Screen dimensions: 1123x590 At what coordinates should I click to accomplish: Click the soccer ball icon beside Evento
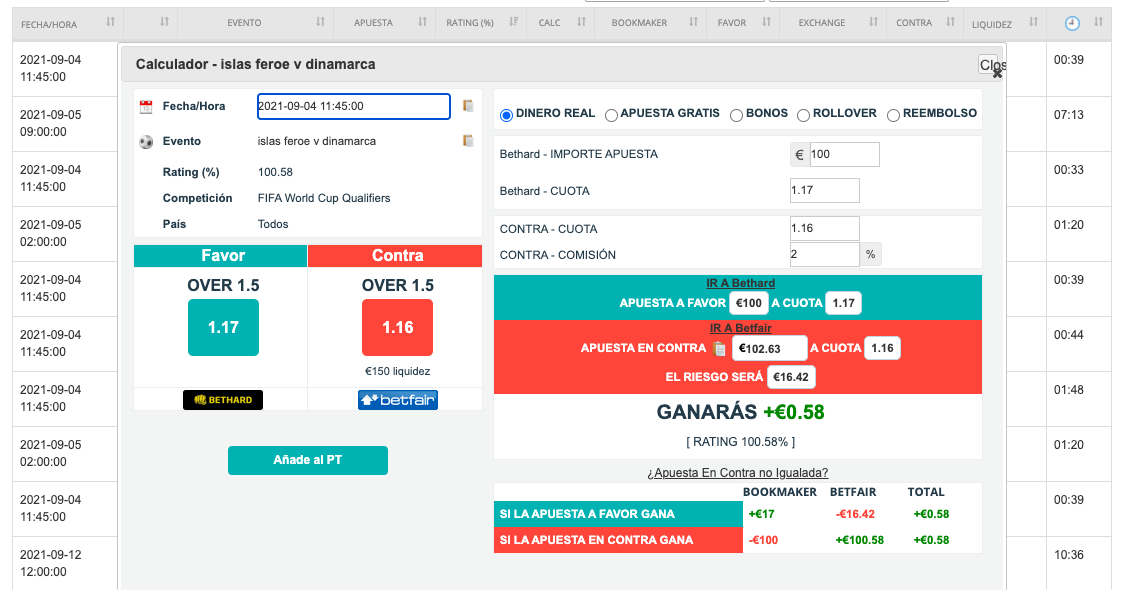click(x=146, y=142)
